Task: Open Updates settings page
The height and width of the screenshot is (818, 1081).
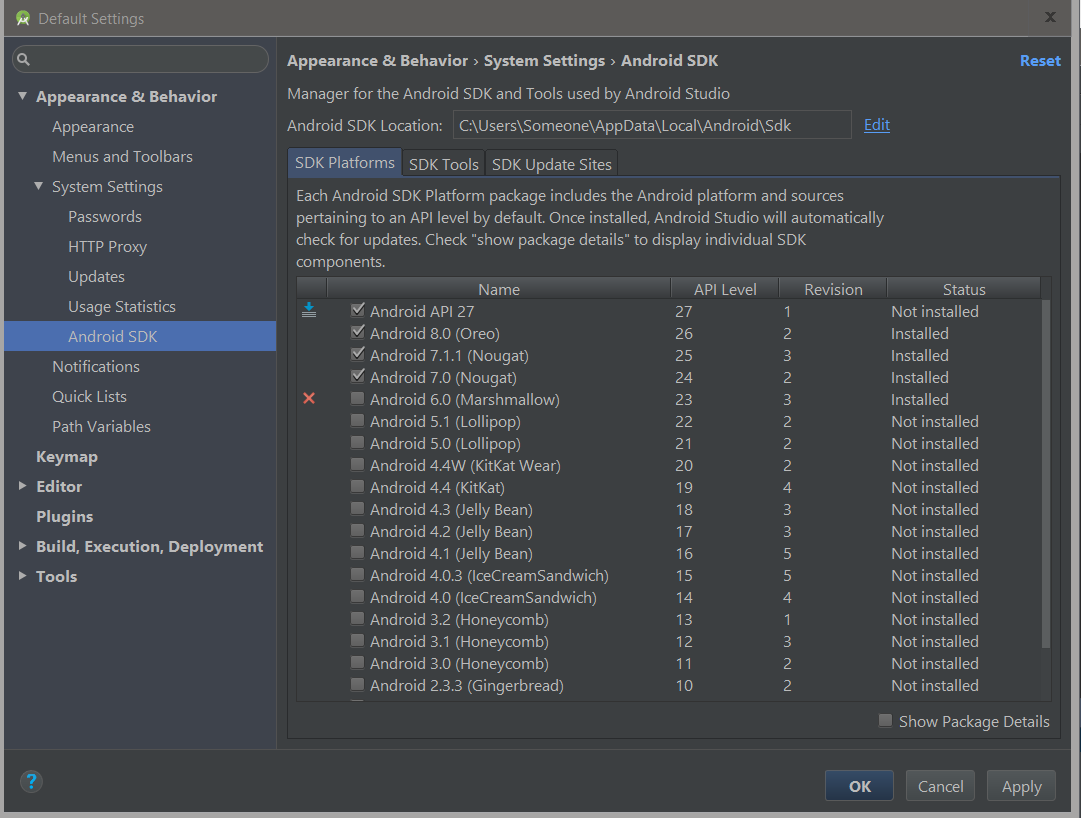Action: [97, 276]
